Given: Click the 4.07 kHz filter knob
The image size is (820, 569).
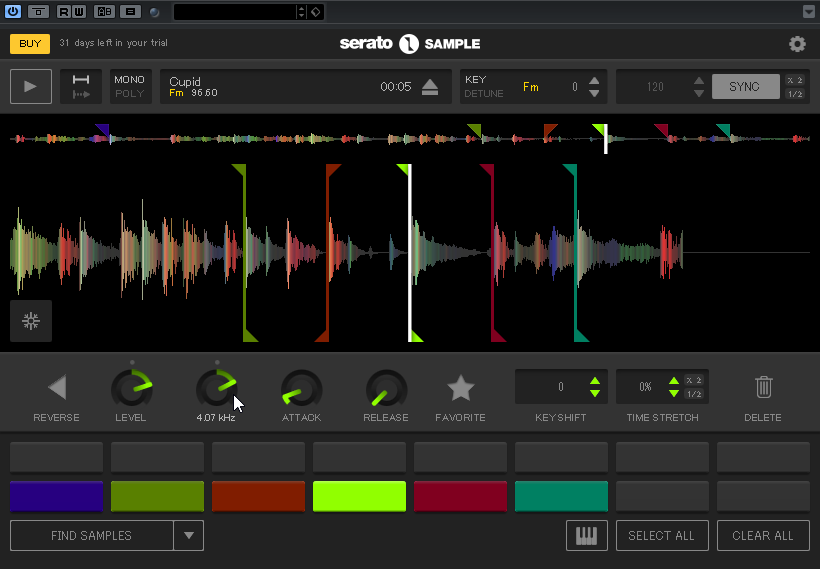Looking at the screenshot, I should (217, 389).
